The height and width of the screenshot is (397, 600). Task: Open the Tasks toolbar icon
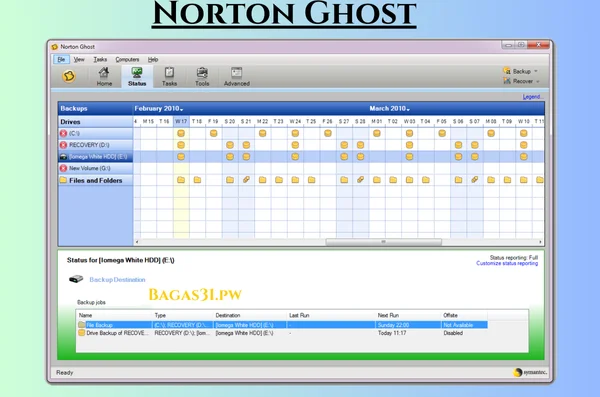tap(169, 76)
